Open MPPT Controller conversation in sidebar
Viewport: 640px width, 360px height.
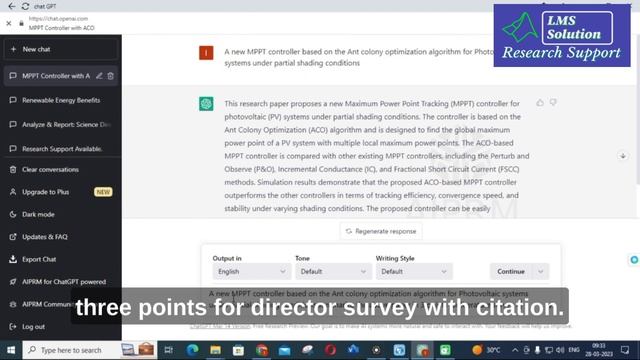[x=56, y=76]
